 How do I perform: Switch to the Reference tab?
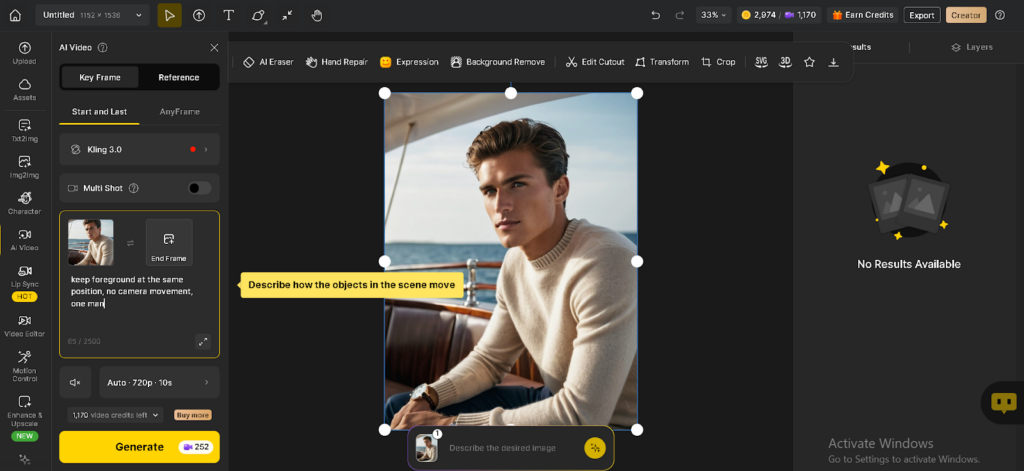tap(178, 77)
